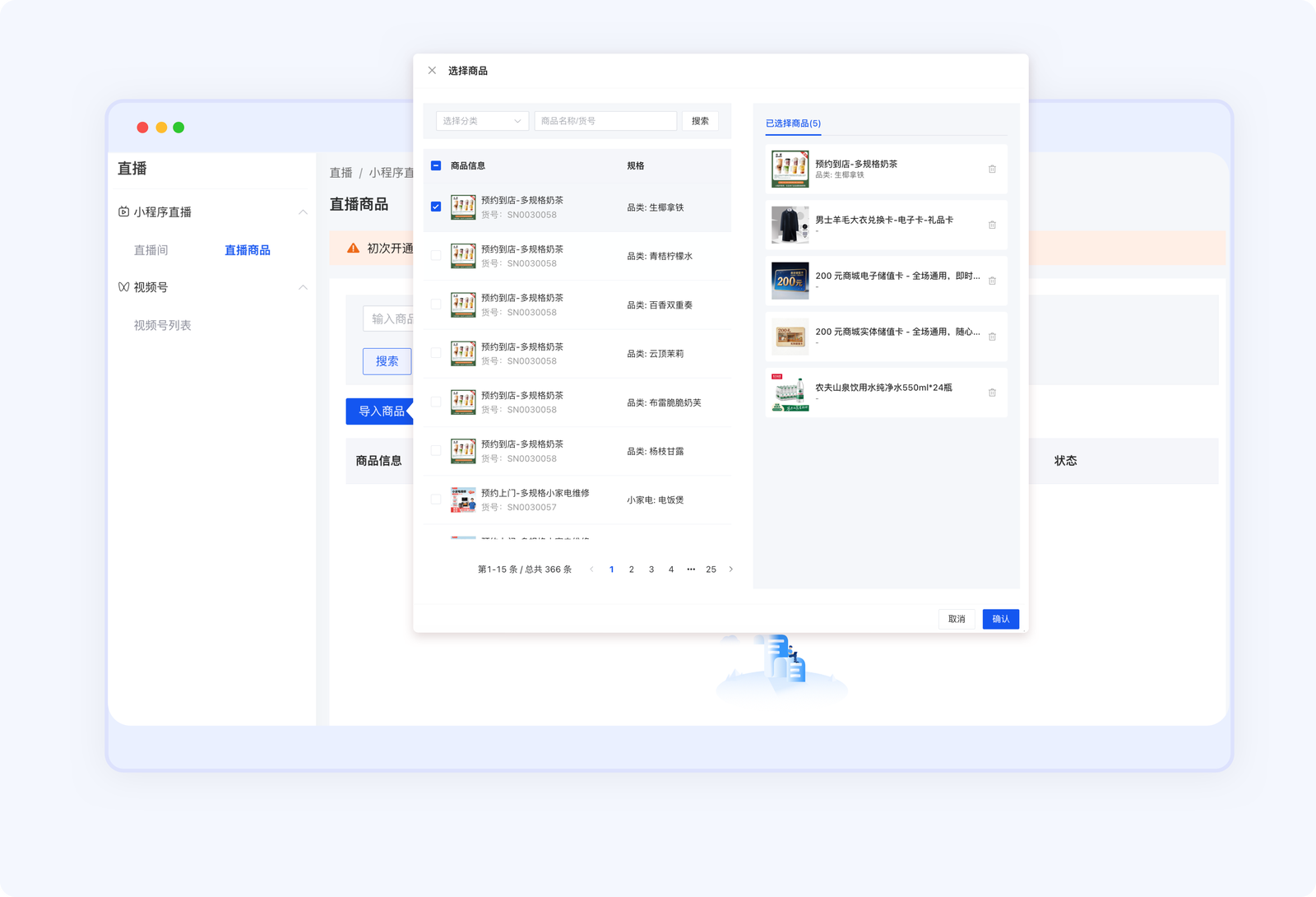Viewport: 1316px width, 897px height.
Task: Focus the 商品名称/货号 search input field
Action: 605,121
